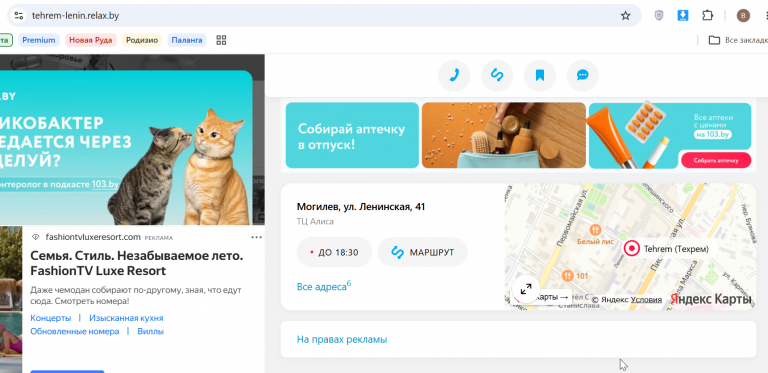The image size is (768, 373).
Task: Open the browser extensions puzzle icon
Action: (x=707, y=16)
